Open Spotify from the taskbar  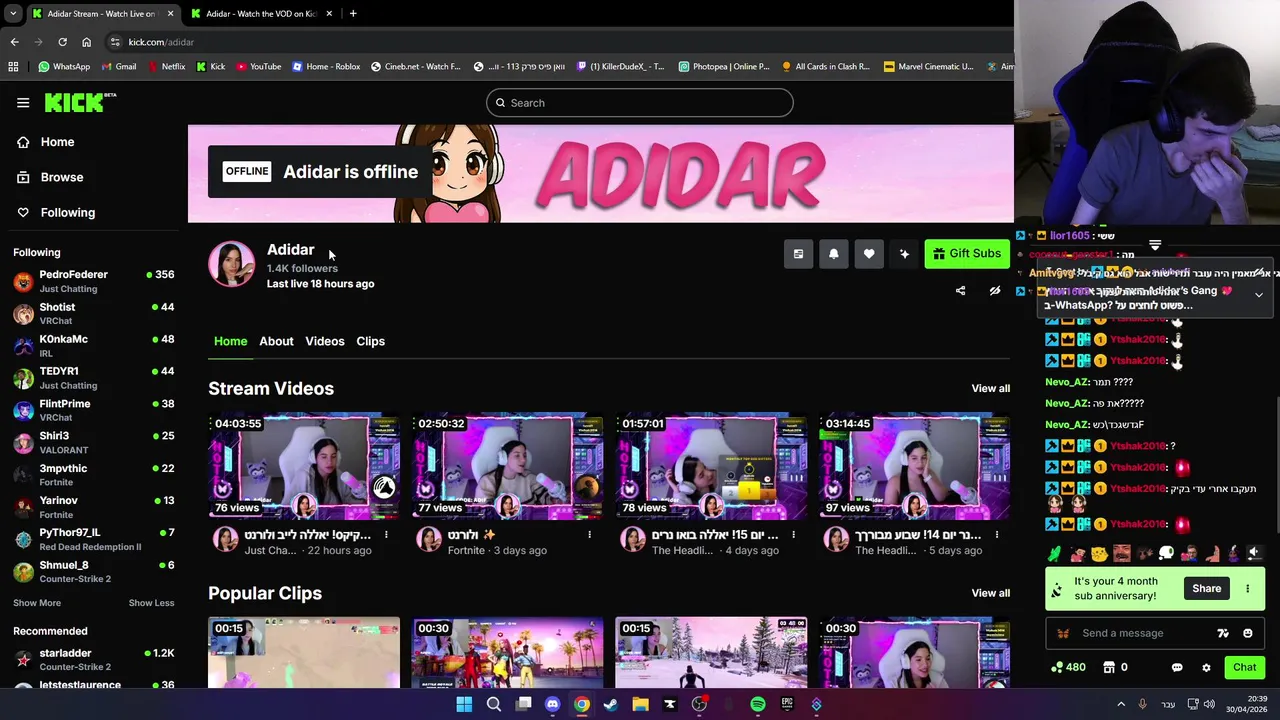pos(758,704)
